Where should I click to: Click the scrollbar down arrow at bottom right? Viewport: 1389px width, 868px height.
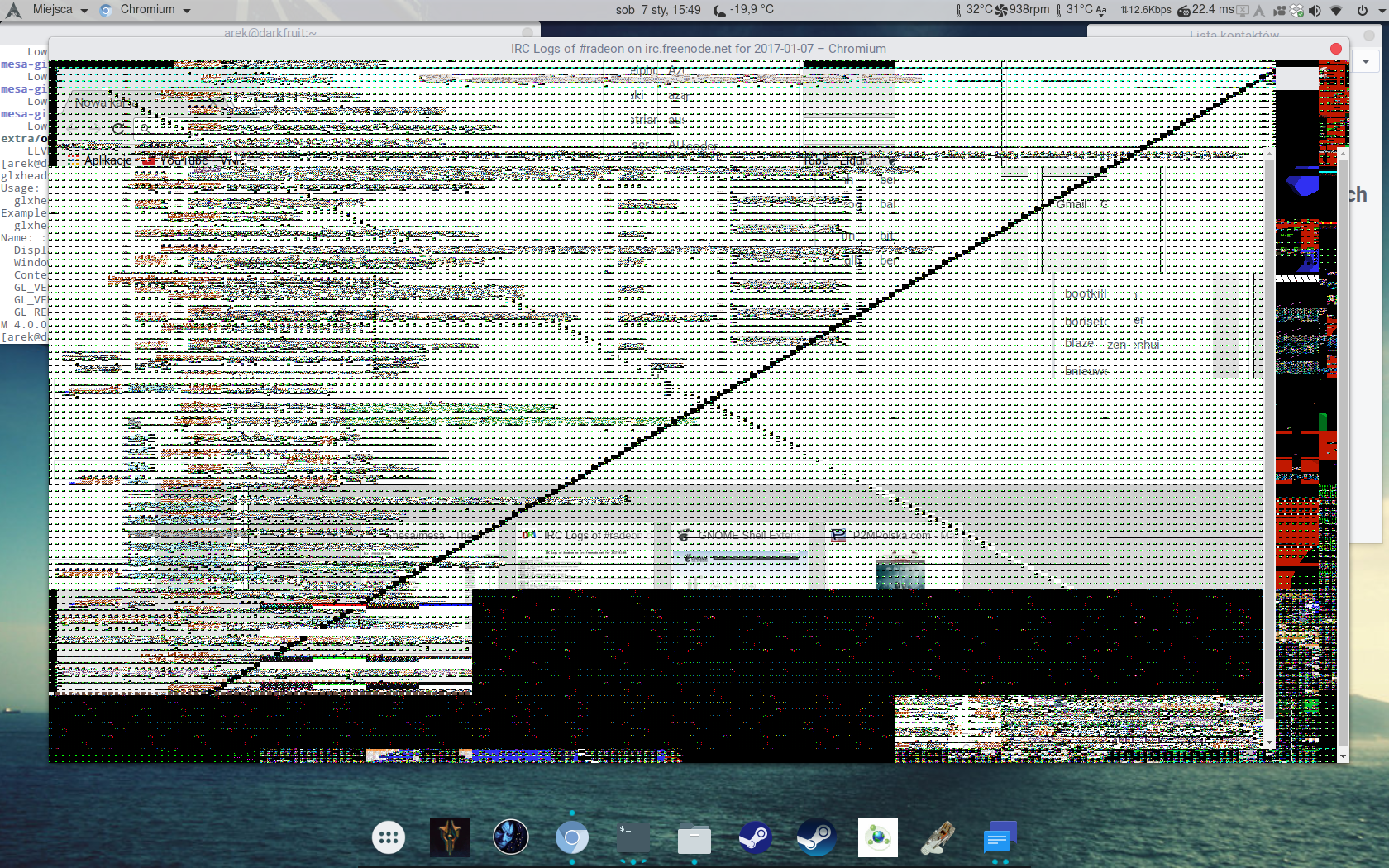(1343, 756)
